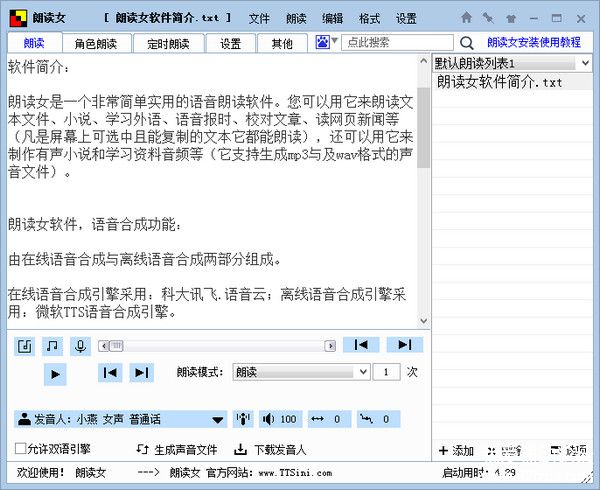Image resolution: width=600 pixels, height=490 pixels.
Task: Open the 格式 menu
Action: [369, 19]
